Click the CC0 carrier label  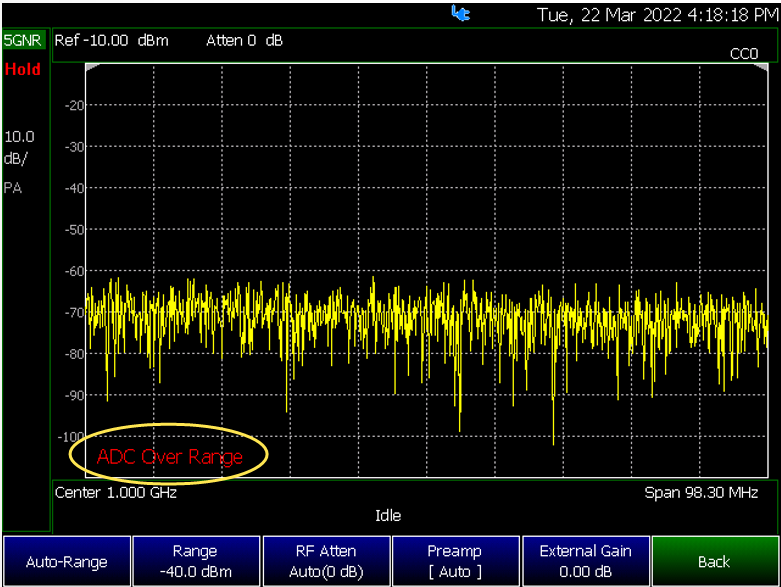744,54
